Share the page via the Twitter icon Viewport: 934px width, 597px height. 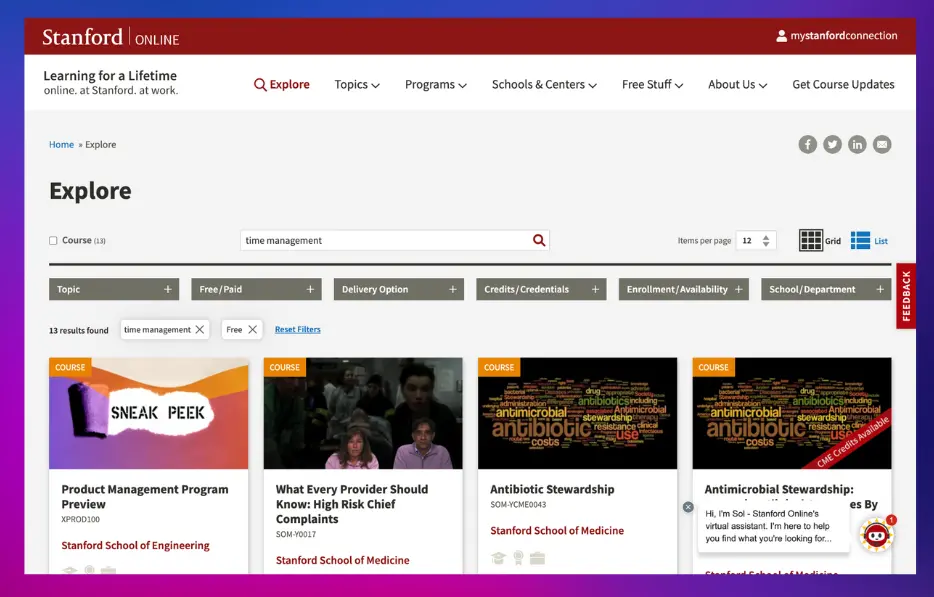832,144
